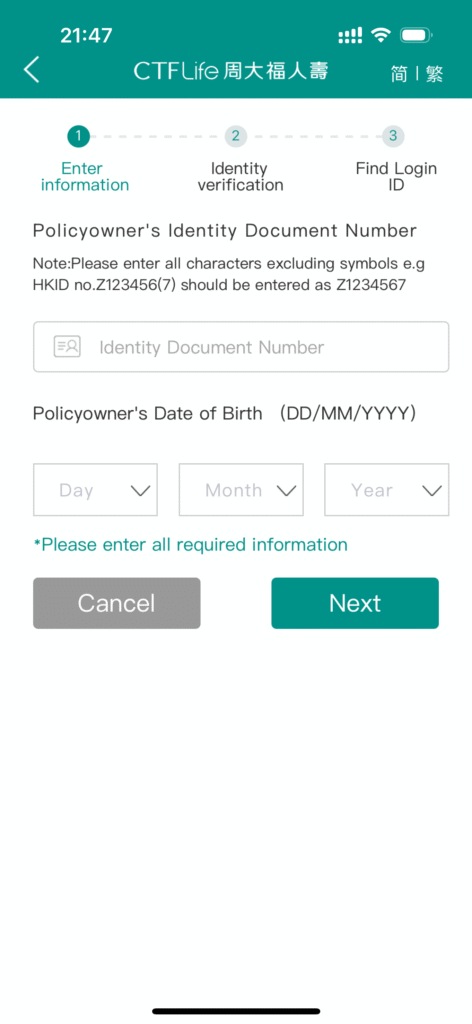Switch language to Simplified Chinese 简
472x1024 pixels.
[399, 74]
